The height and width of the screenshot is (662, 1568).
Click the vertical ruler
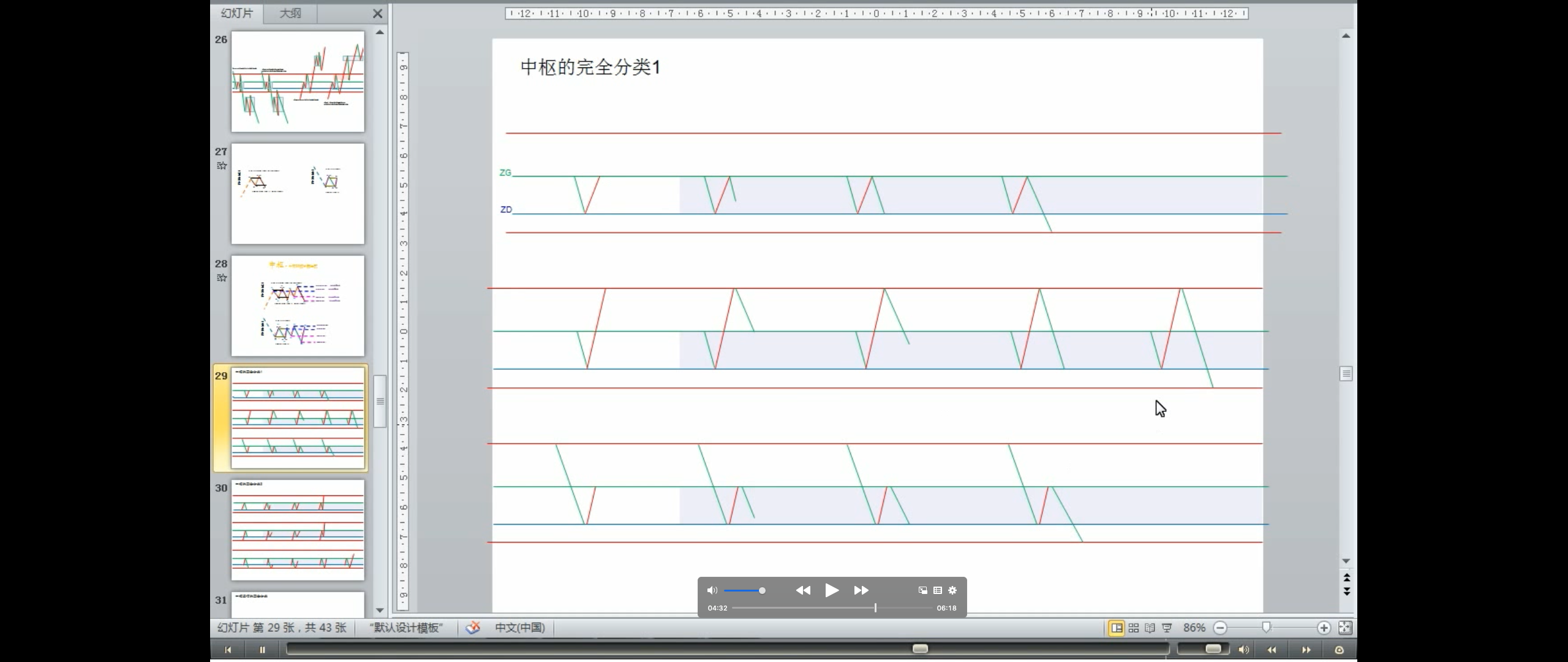[402, 331]
